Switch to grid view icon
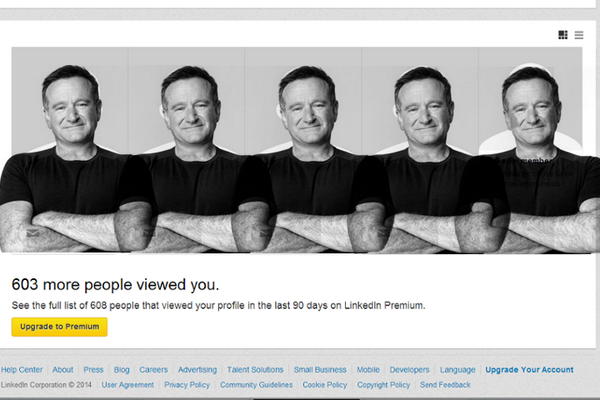The width and height of the screenshot is (600, 400). point(563,35)
